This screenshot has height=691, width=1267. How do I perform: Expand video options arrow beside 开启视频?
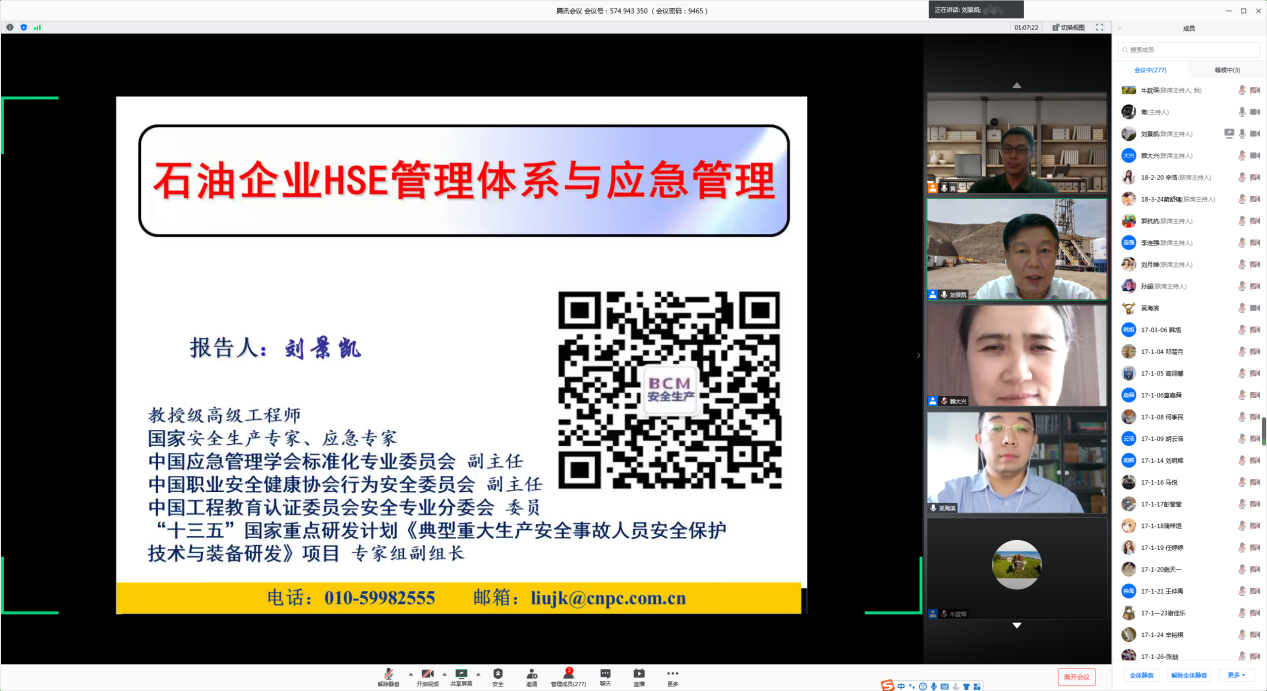coord(444,674)
